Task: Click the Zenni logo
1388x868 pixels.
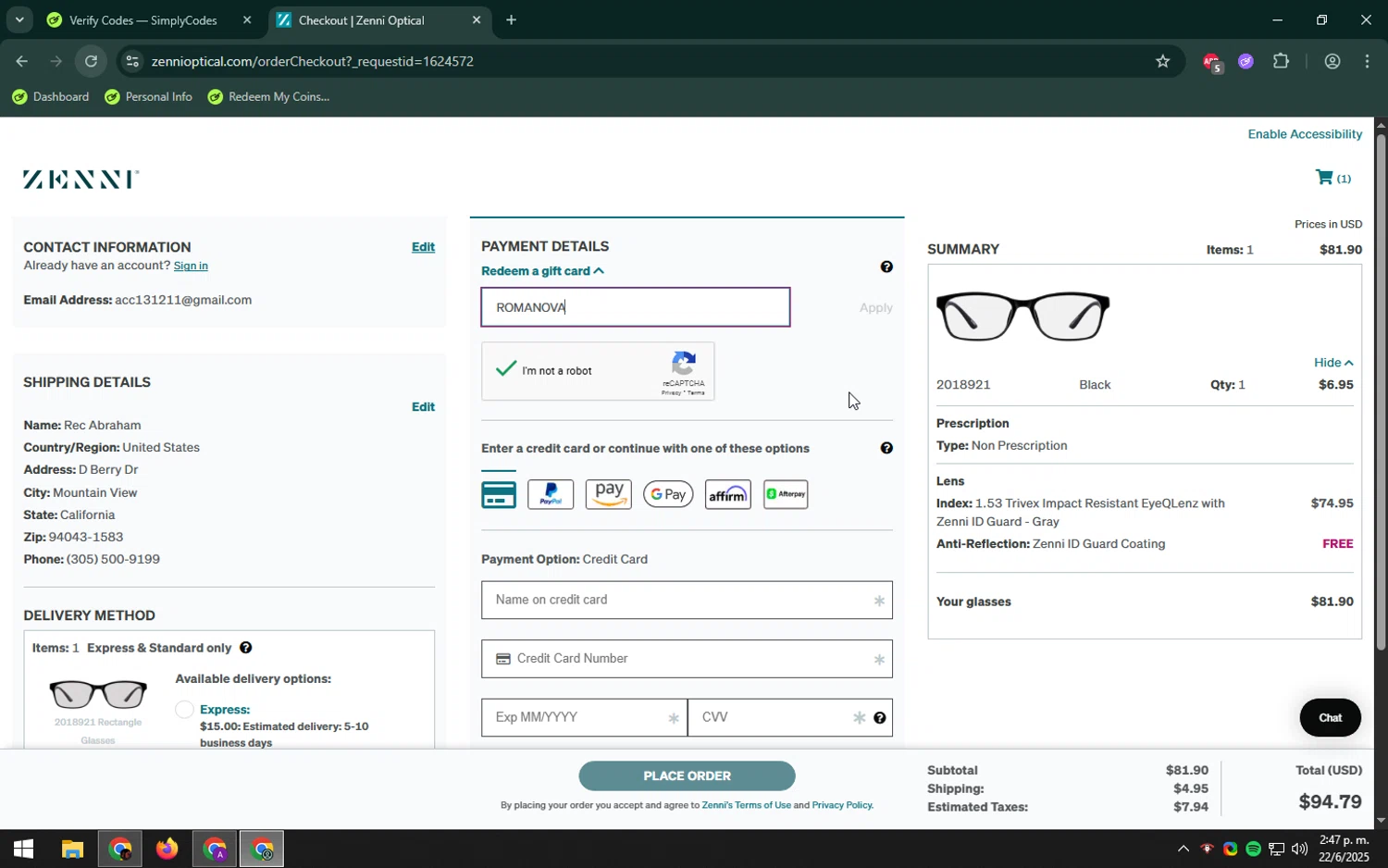Action: (81, 179)
